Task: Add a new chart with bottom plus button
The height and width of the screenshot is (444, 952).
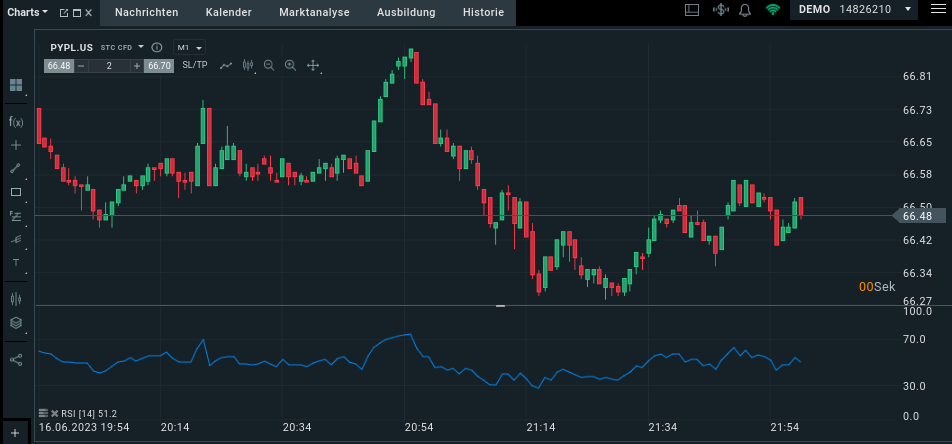Action: click(15, 433)
